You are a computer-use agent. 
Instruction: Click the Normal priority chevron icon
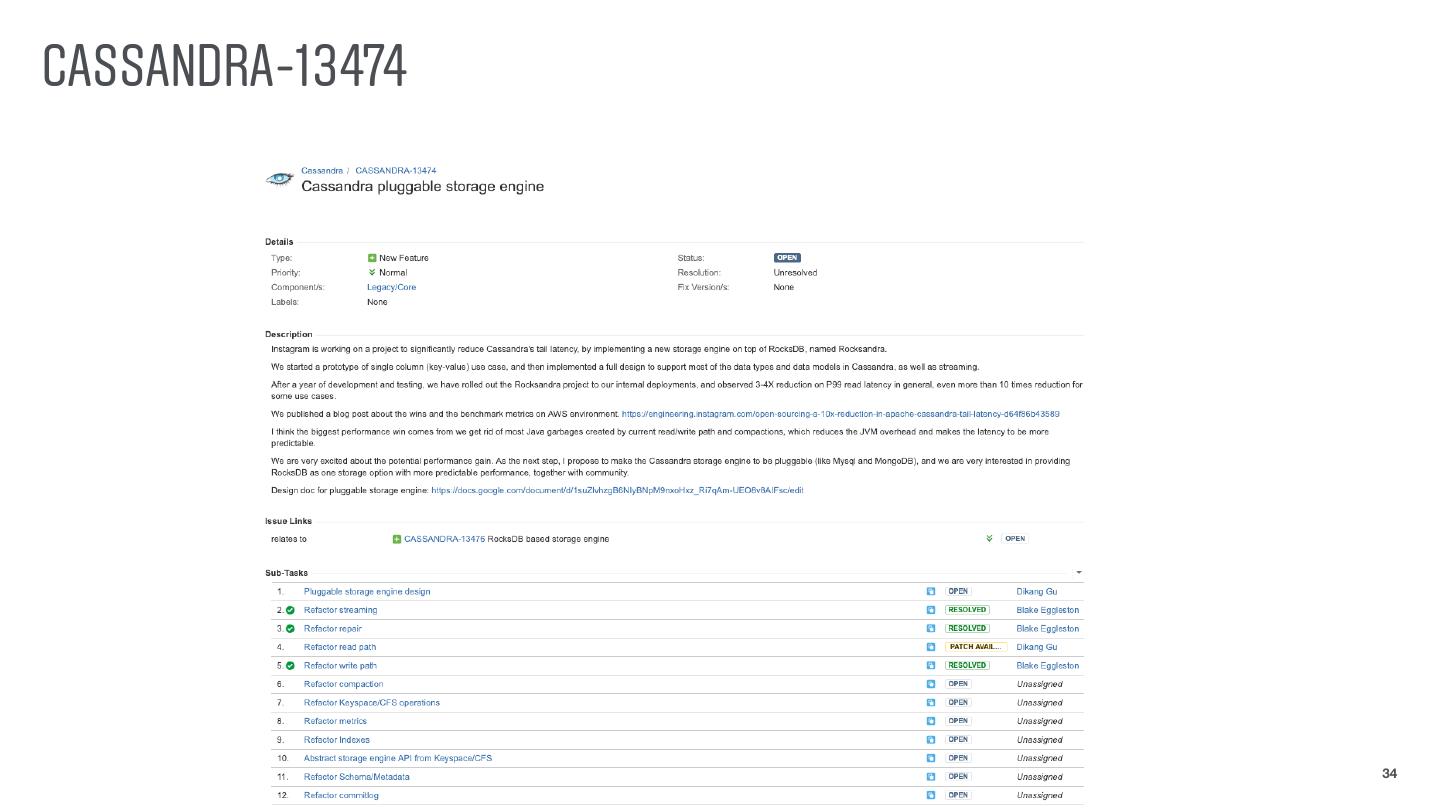372,272
